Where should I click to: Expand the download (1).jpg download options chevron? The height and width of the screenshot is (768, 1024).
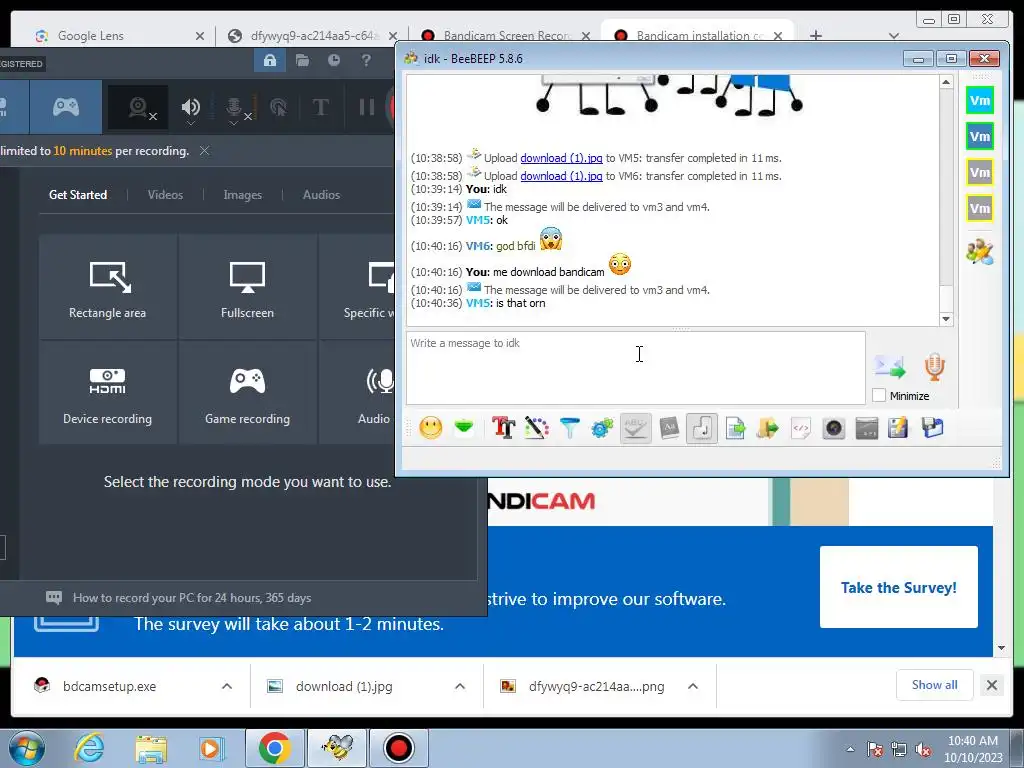(460, 686)
